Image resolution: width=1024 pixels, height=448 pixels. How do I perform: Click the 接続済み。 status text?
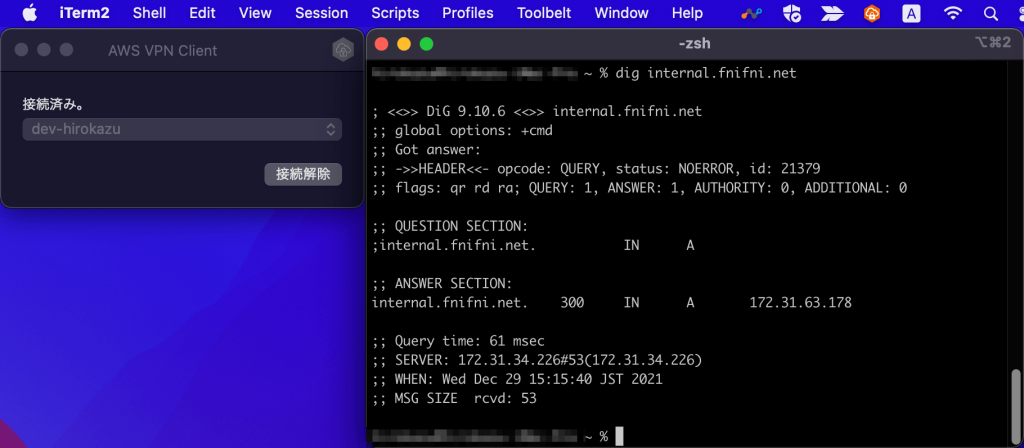[54, 104]
